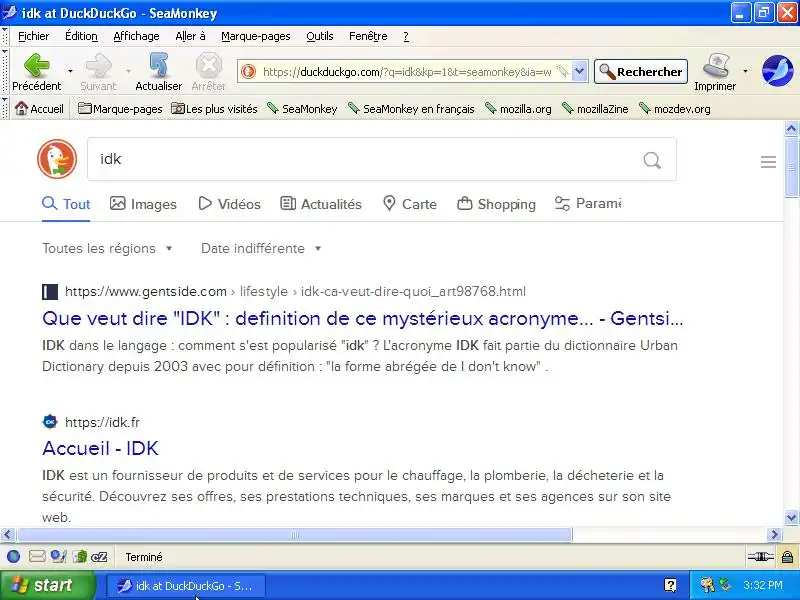The width and height of the screenshot is (800, 600).
Task: Open SeaMonkey en français bookmark
Action: [411, 109]
